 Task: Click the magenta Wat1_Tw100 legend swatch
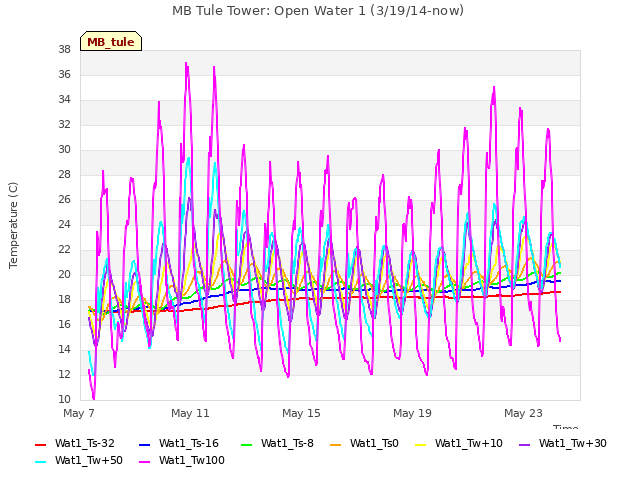pyautogui.click(x=145, y=462)
